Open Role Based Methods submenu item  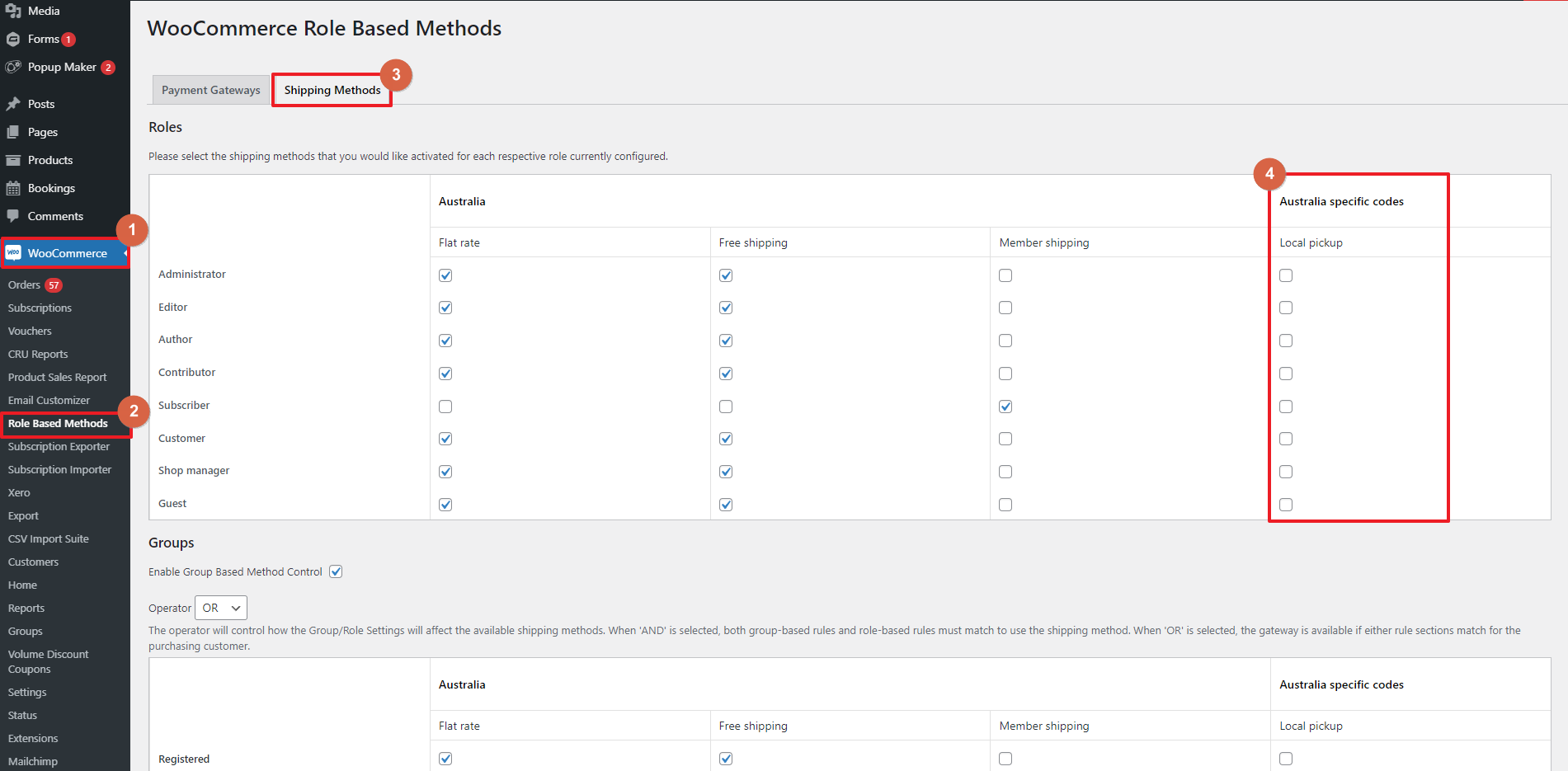click(x=58, y=423)
